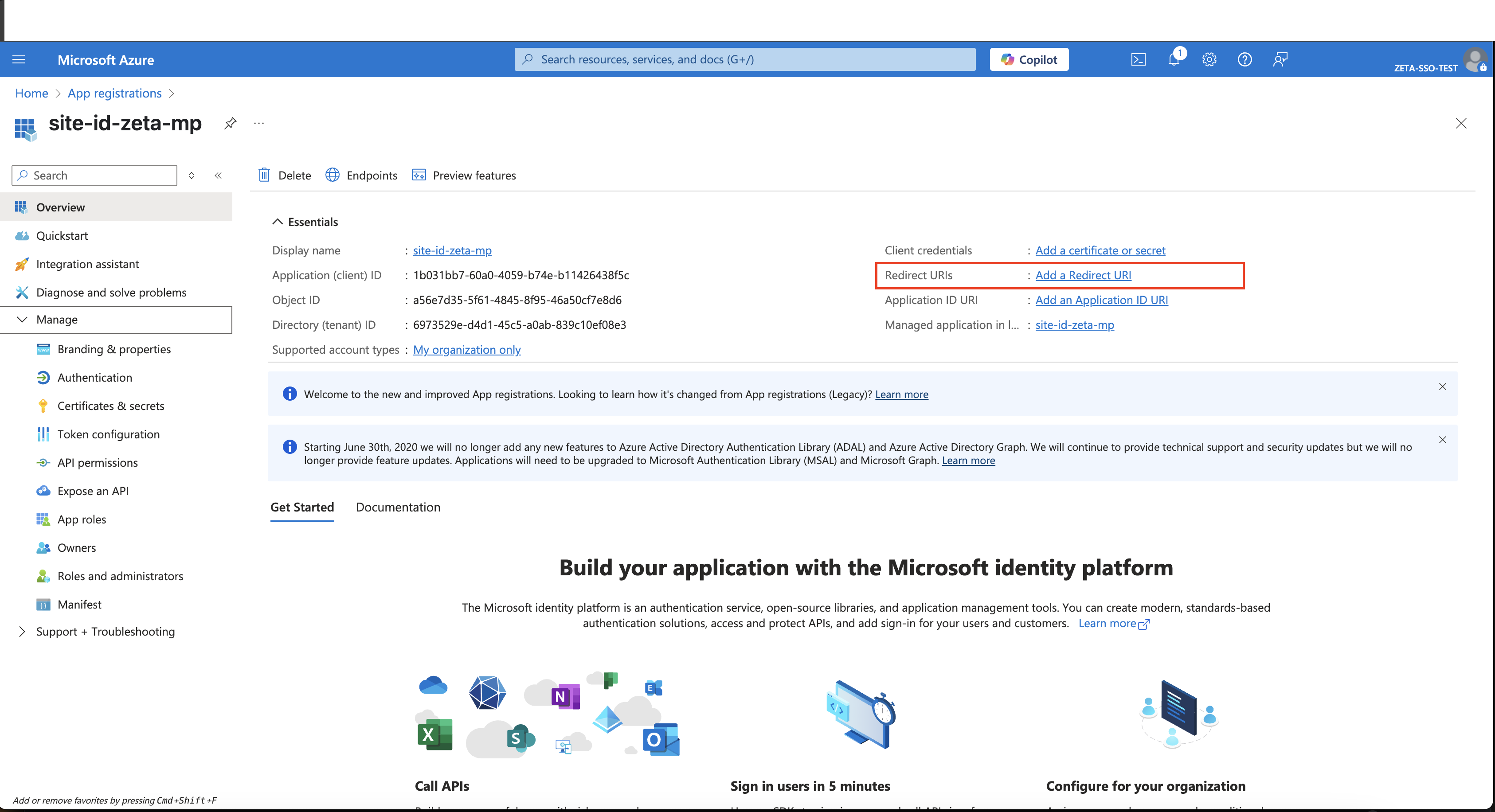Image resolution: width=1495 pixels, height=812 pixels.
Task: Delete the app registration
Action: [x=284, y=175]
